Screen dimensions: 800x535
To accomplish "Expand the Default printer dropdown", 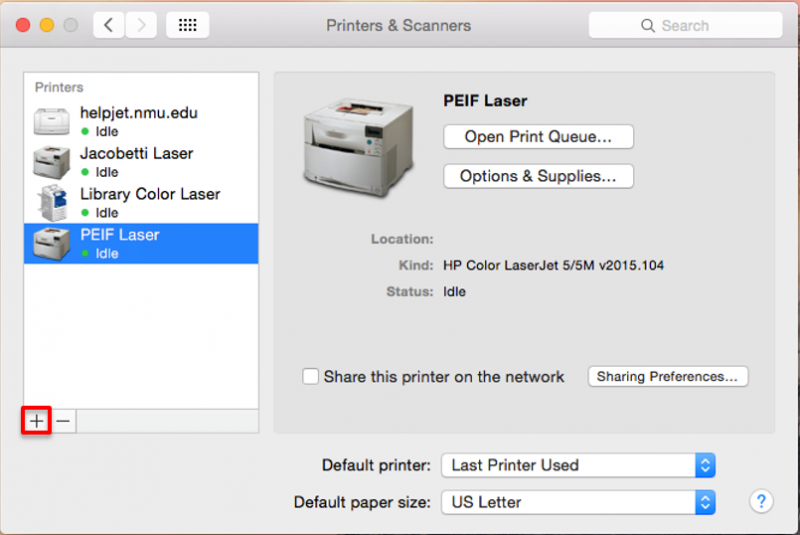I will (578, 465).
